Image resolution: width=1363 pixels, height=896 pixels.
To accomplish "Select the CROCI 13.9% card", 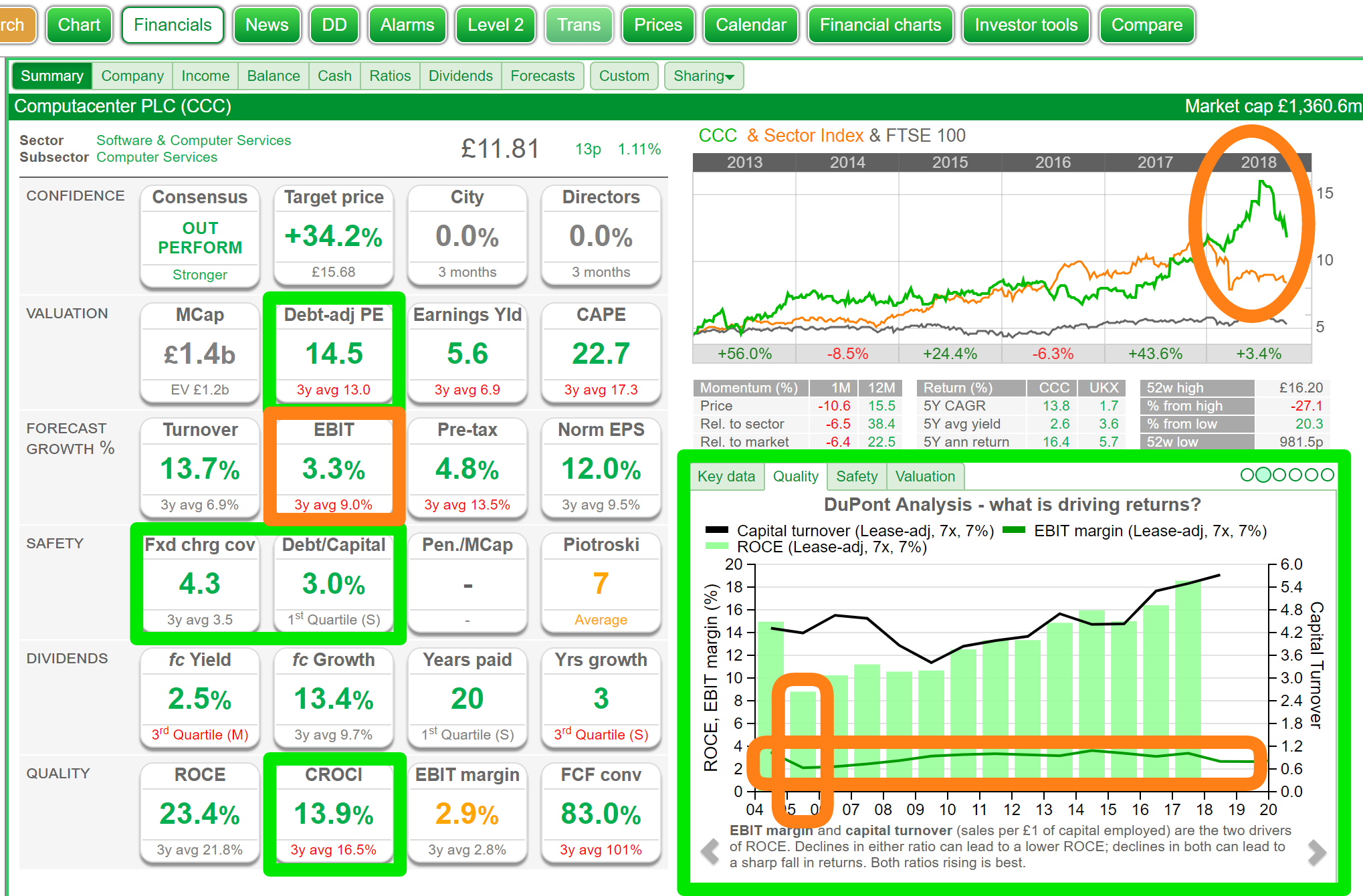I will click(334, 812).
